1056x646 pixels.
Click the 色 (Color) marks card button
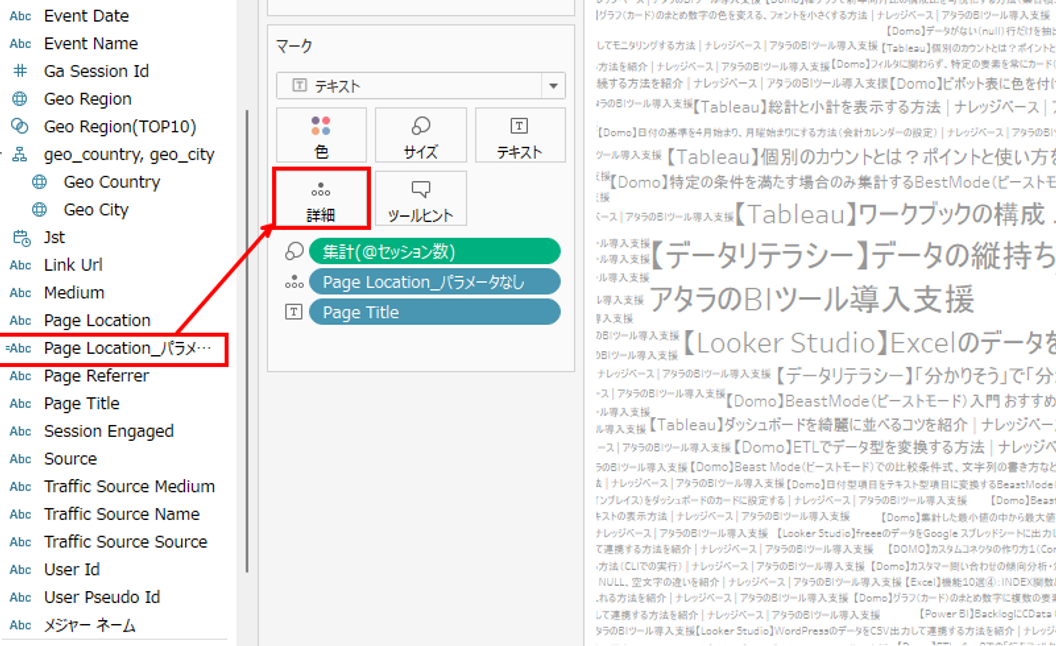pyautogui.click(x=321, y=135)
